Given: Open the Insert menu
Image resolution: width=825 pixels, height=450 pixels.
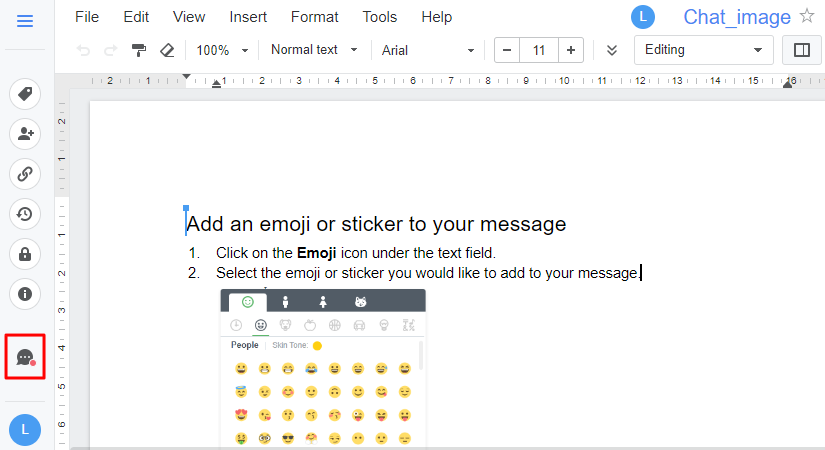Looking at the screenshot, I should tap(248, 17).
